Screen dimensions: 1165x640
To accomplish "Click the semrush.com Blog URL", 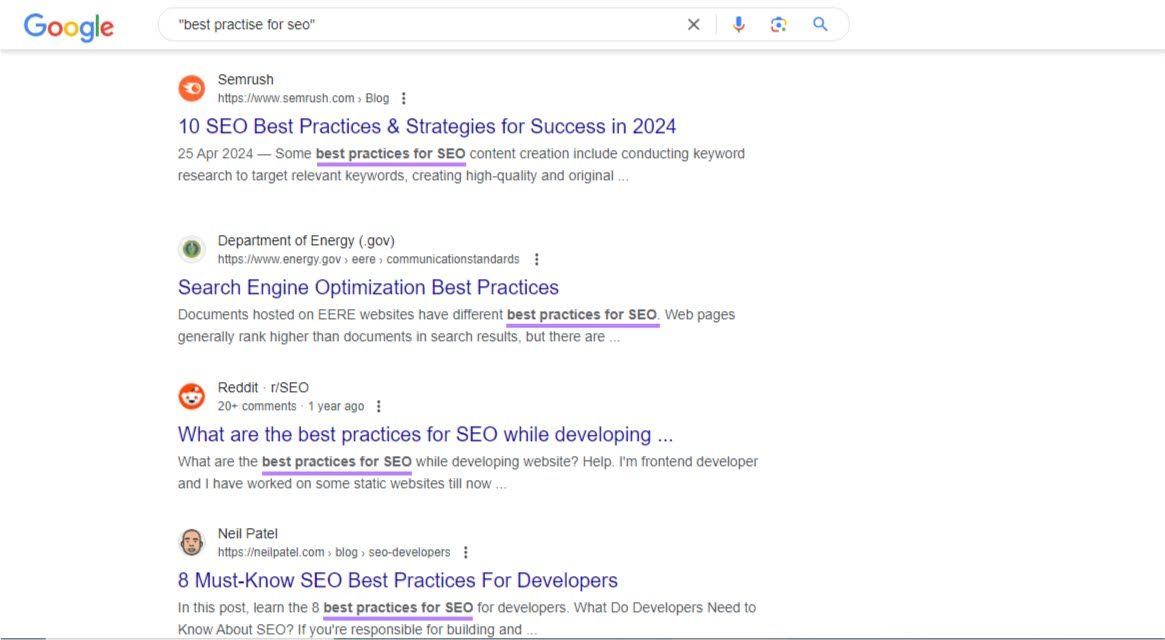I will click(x=303, y=98).
